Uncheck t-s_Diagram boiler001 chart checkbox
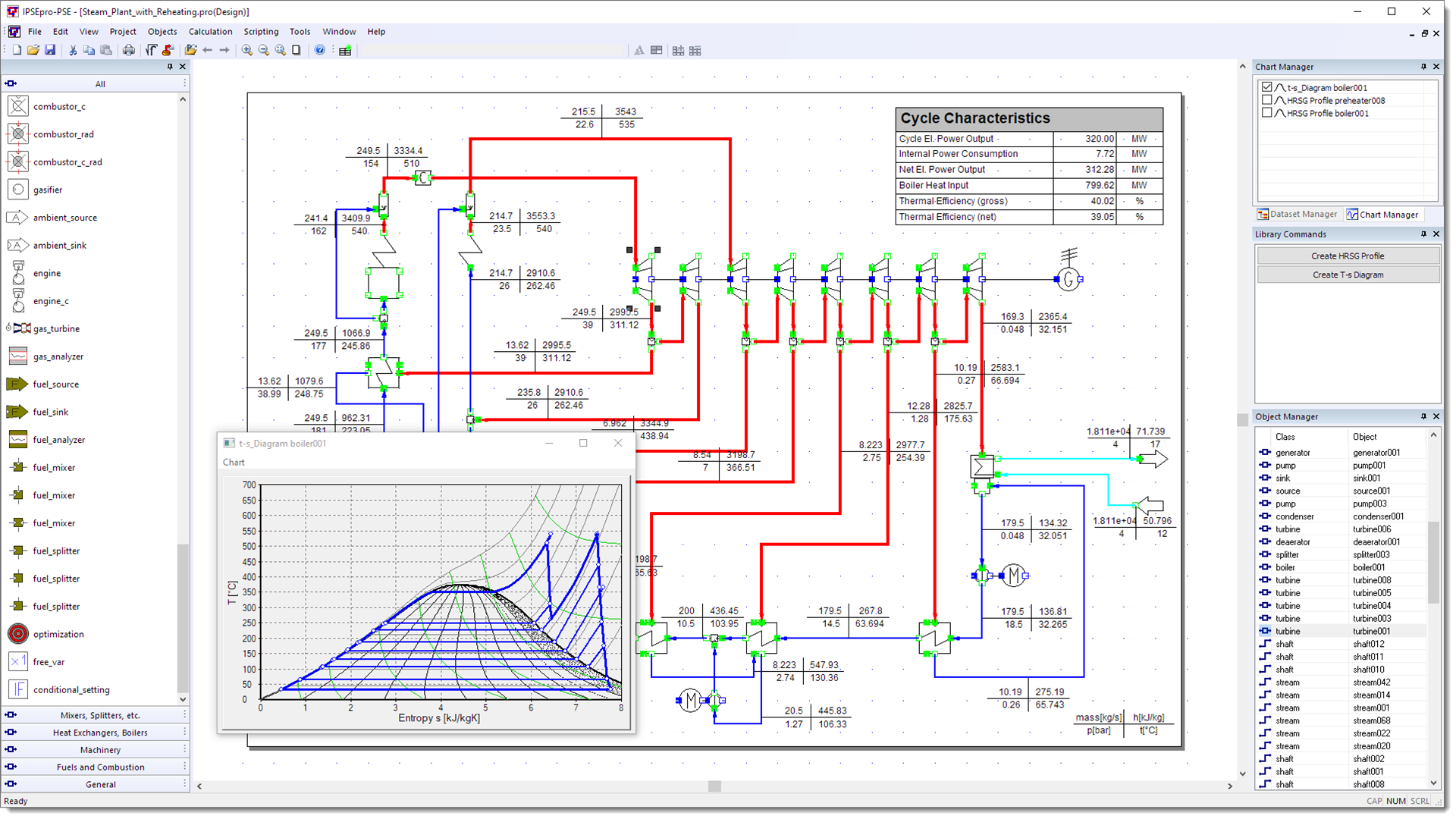1456x819 pixels. pos(1267,87)
